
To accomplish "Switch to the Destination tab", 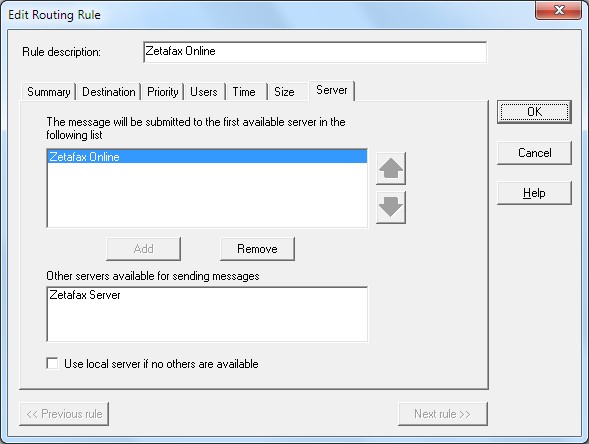I will tap(109, 92).
